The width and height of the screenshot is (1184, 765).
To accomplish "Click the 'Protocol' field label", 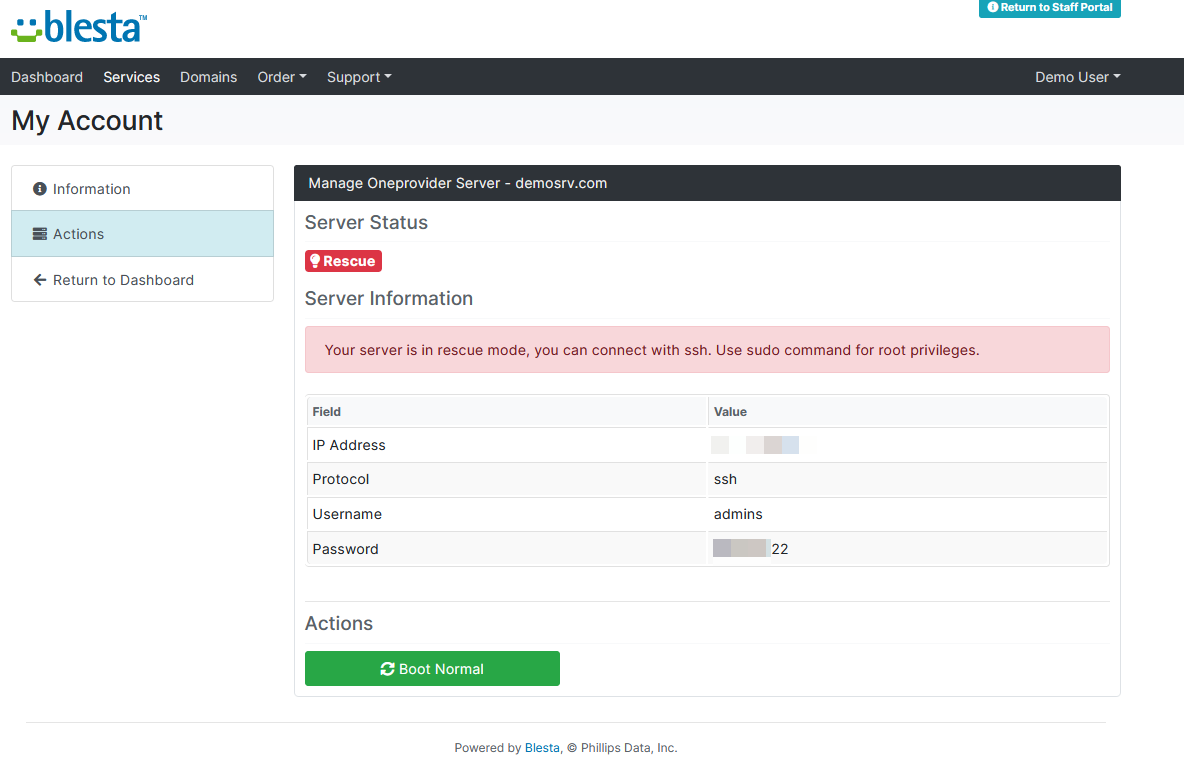I will [x=341, y=480].
